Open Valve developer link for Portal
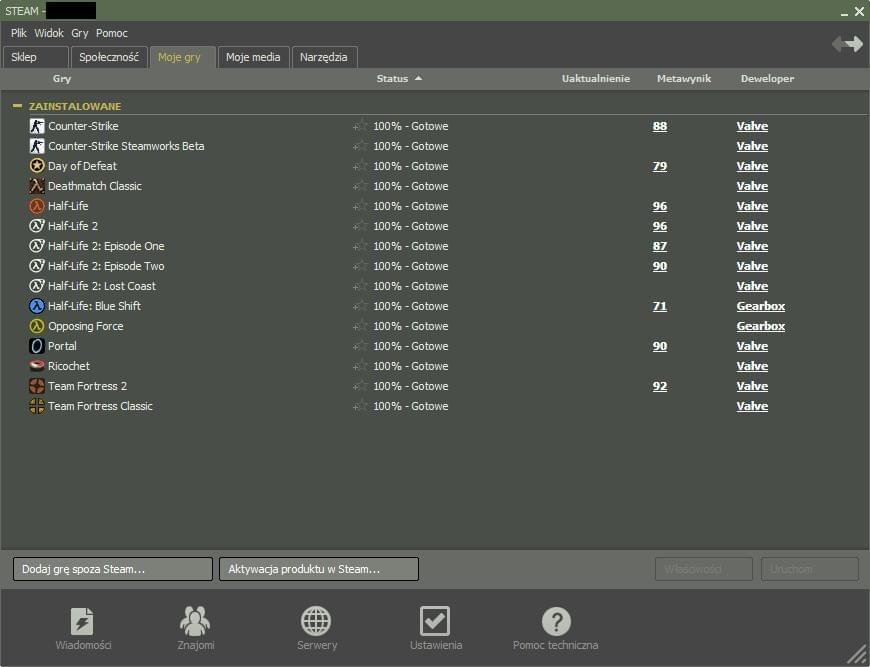The height and width of the screenshot is (667, 870). point(752,346)
